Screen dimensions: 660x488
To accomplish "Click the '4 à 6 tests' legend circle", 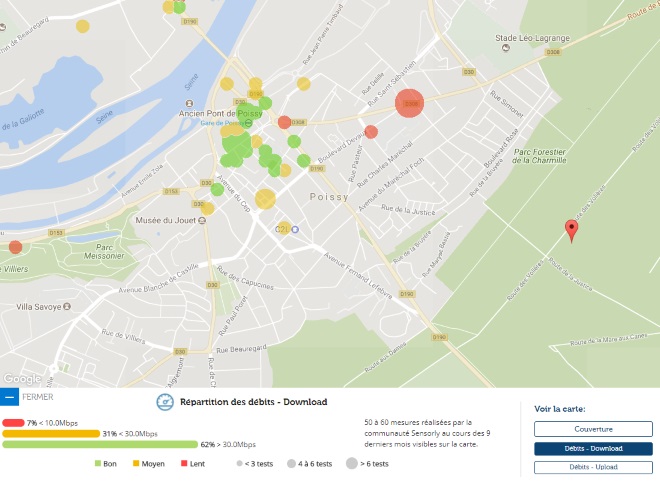I will click(x=291, y=464).
